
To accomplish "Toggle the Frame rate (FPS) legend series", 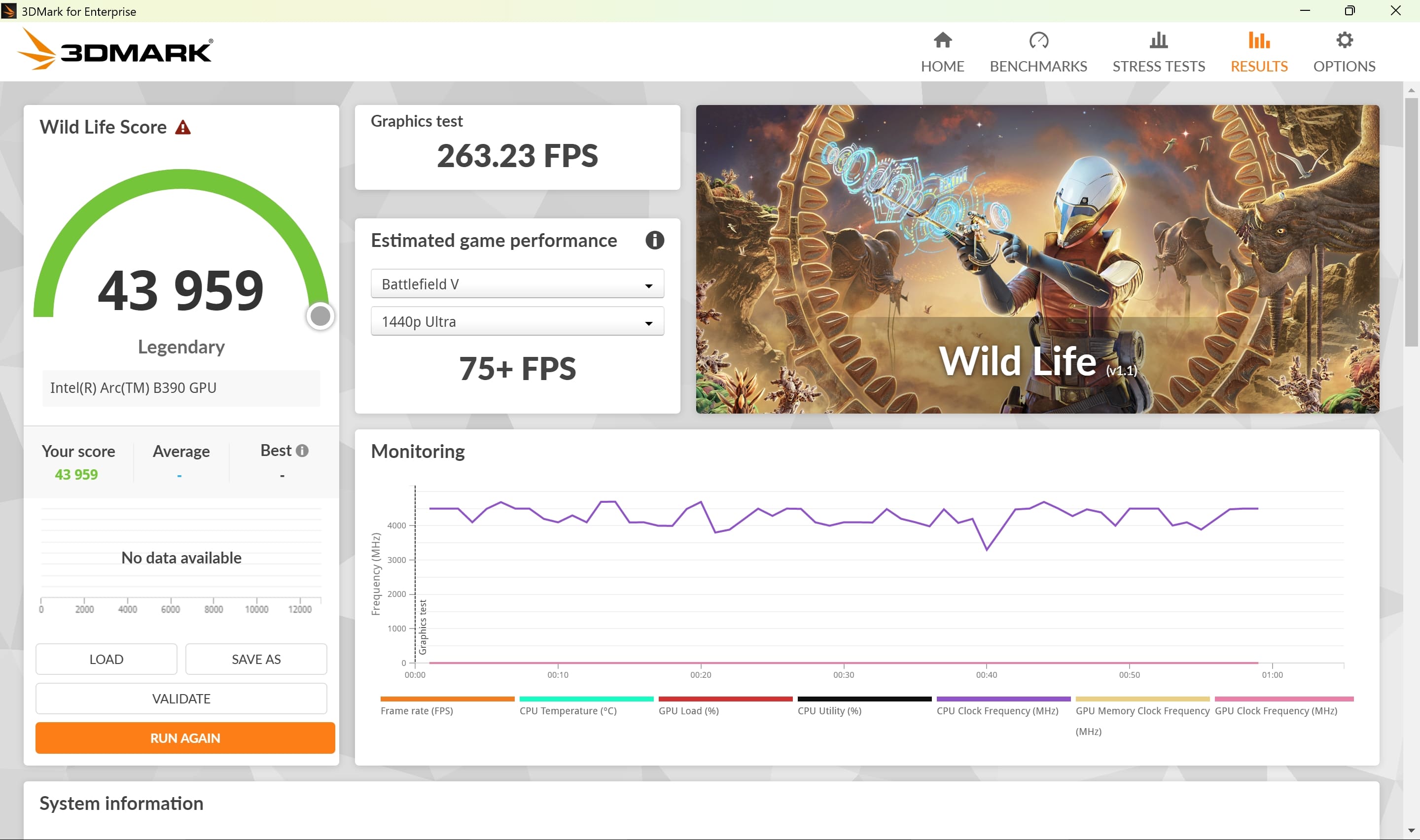I will coord(417,711).
